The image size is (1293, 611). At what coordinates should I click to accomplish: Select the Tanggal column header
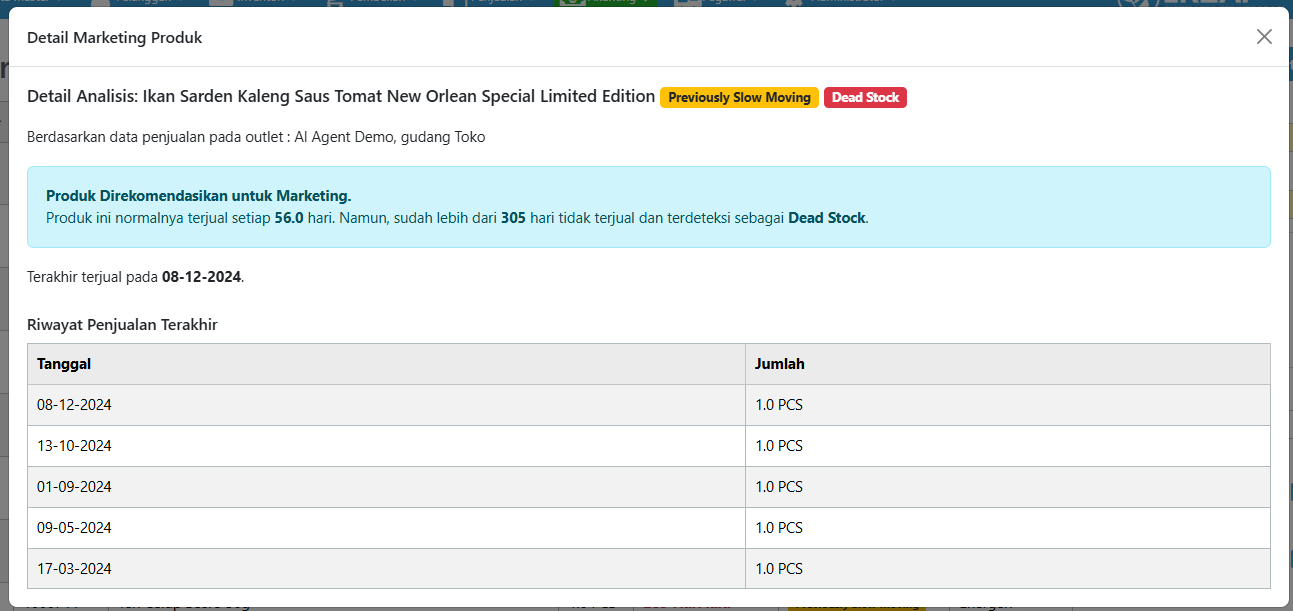tap(64, 364)
